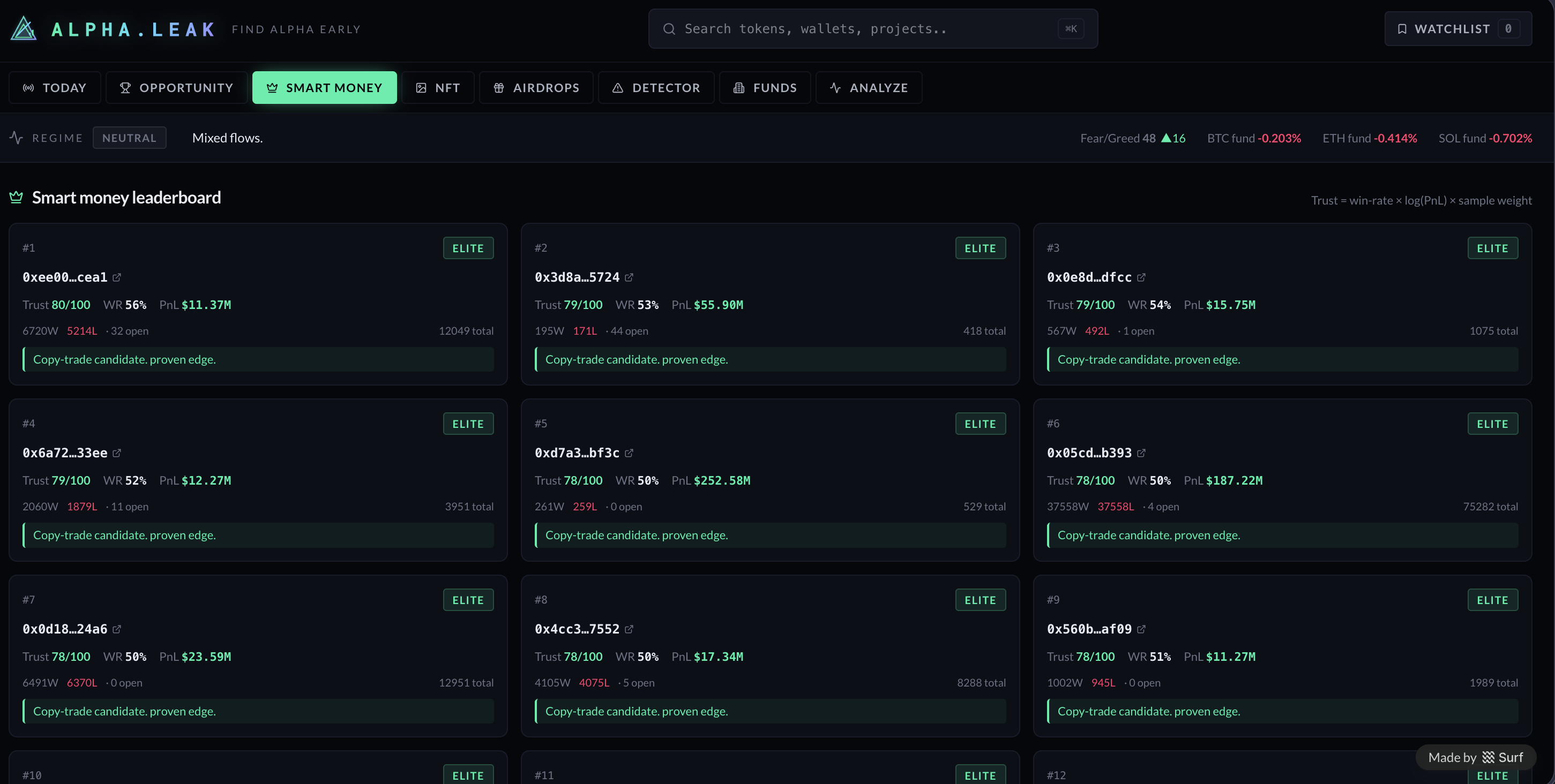This screenshot has width=1555, height=784.
Task: Switch to the Today tab
Action: (54, 88)
